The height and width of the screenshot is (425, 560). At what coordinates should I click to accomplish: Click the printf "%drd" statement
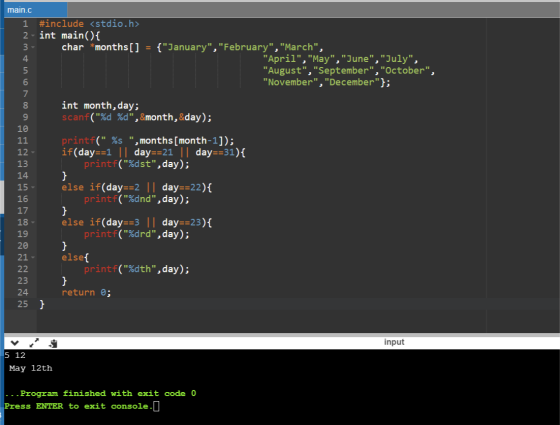(x=136, y=234)
